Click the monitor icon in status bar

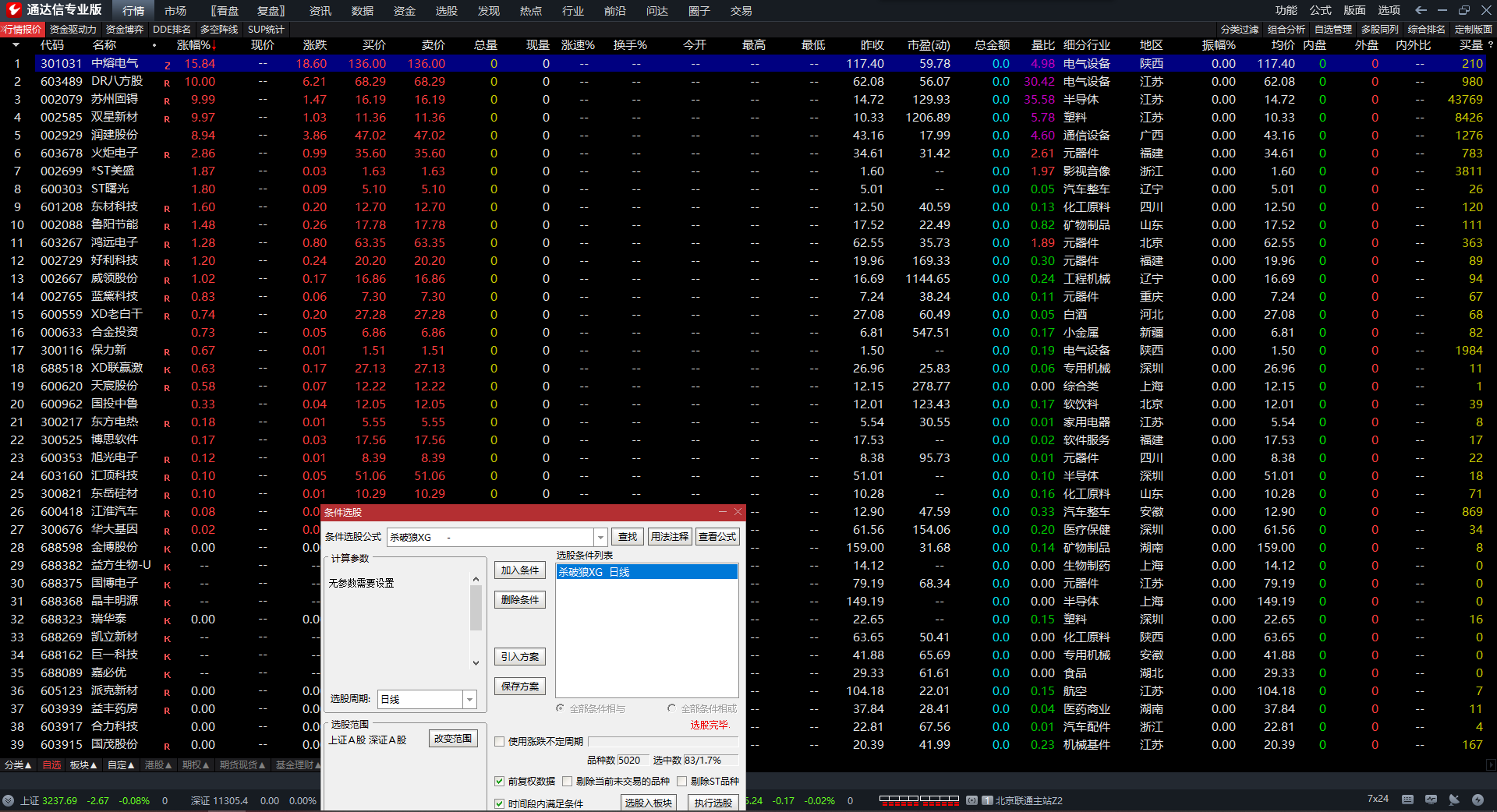click(1431, 800)
